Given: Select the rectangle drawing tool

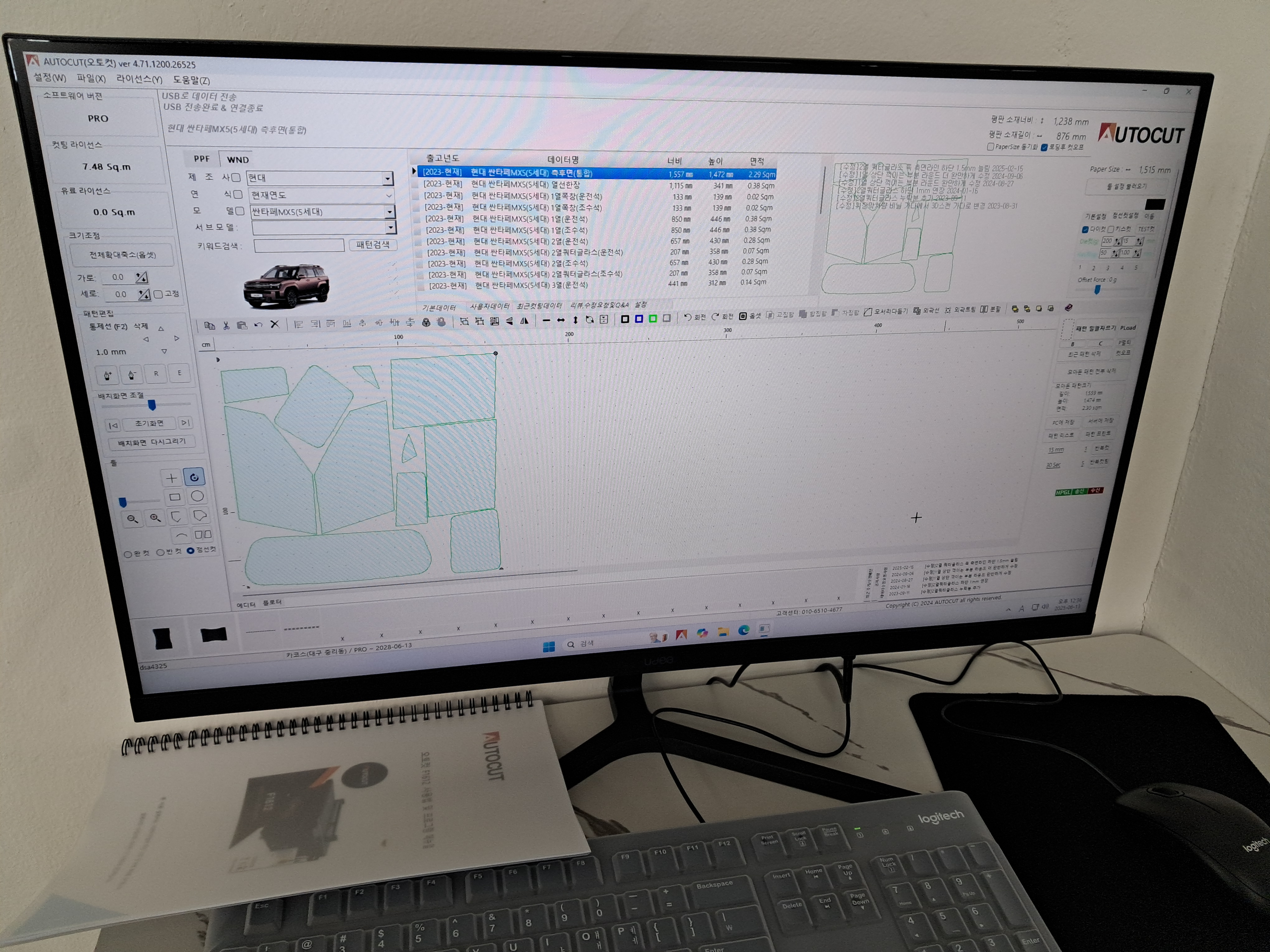Looking at the screenshot, I should pyautogui.click(x=175, y=497).
